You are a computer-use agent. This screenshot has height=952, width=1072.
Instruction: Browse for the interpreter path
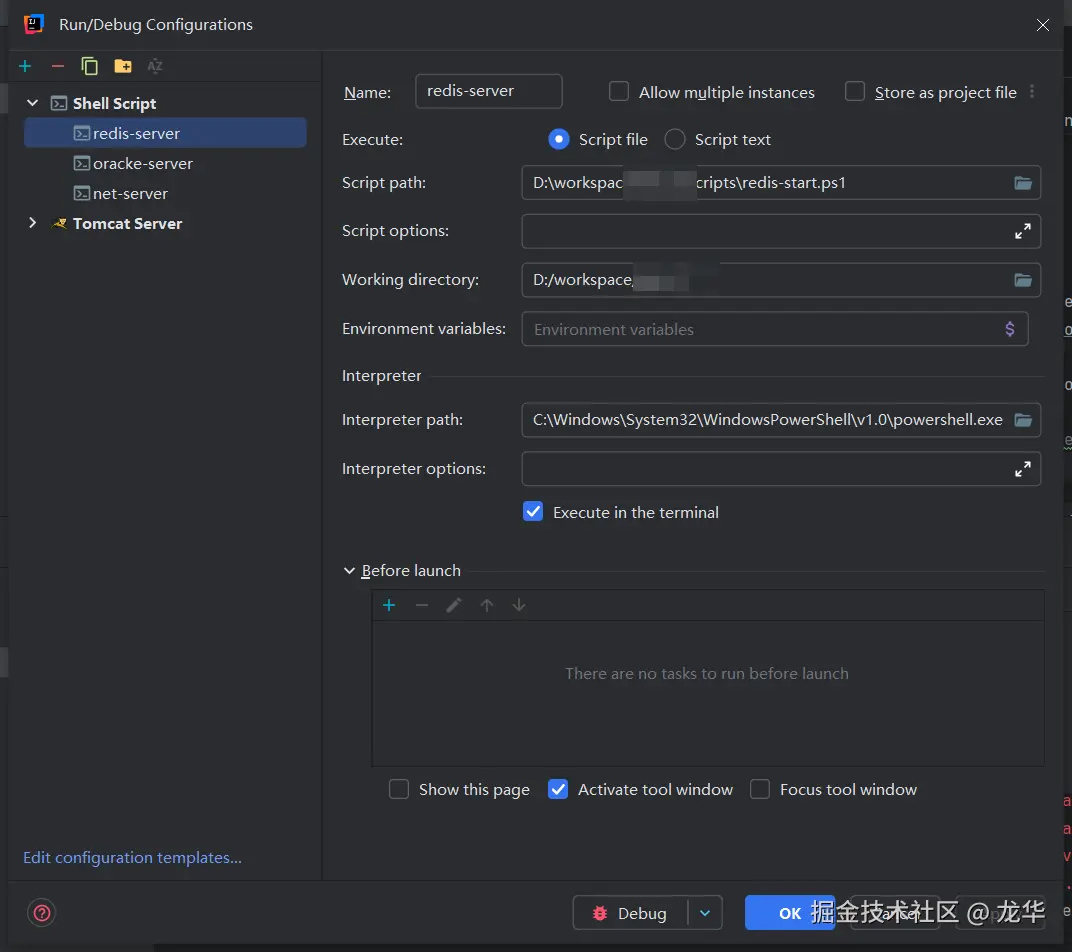[1023, 420]
